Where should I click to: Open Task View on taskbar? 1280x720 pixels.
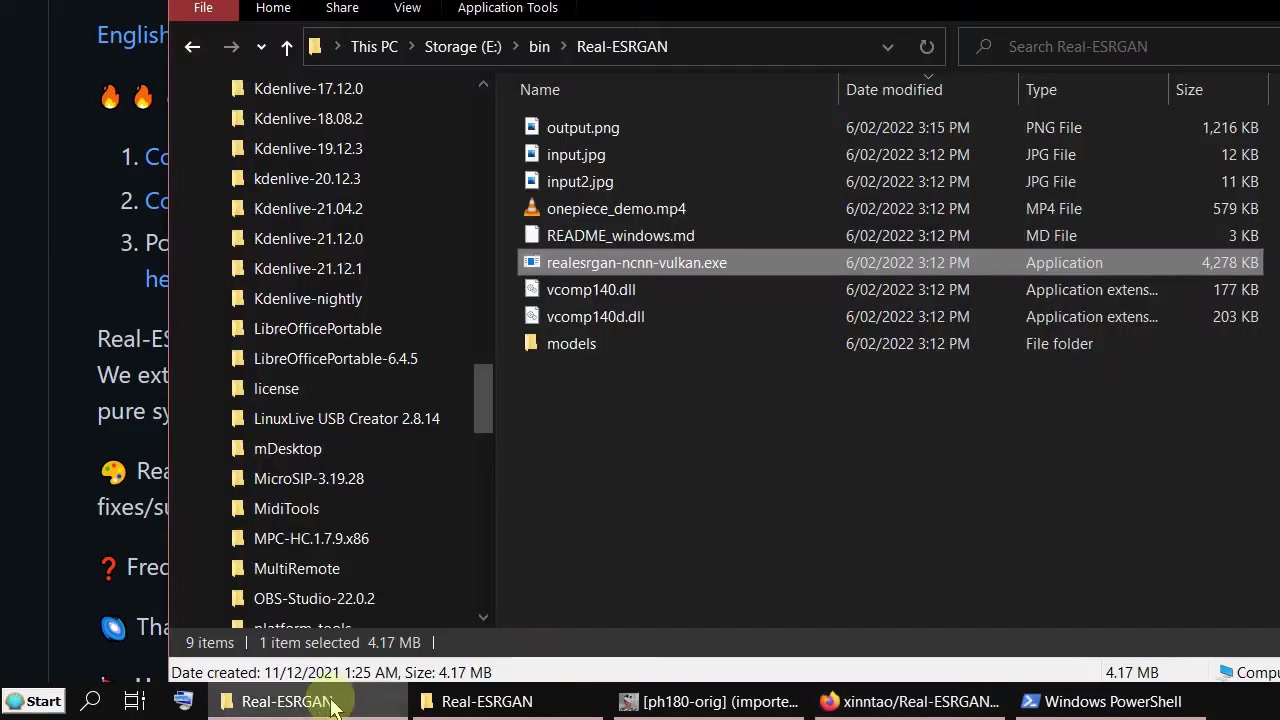(135, 702)
